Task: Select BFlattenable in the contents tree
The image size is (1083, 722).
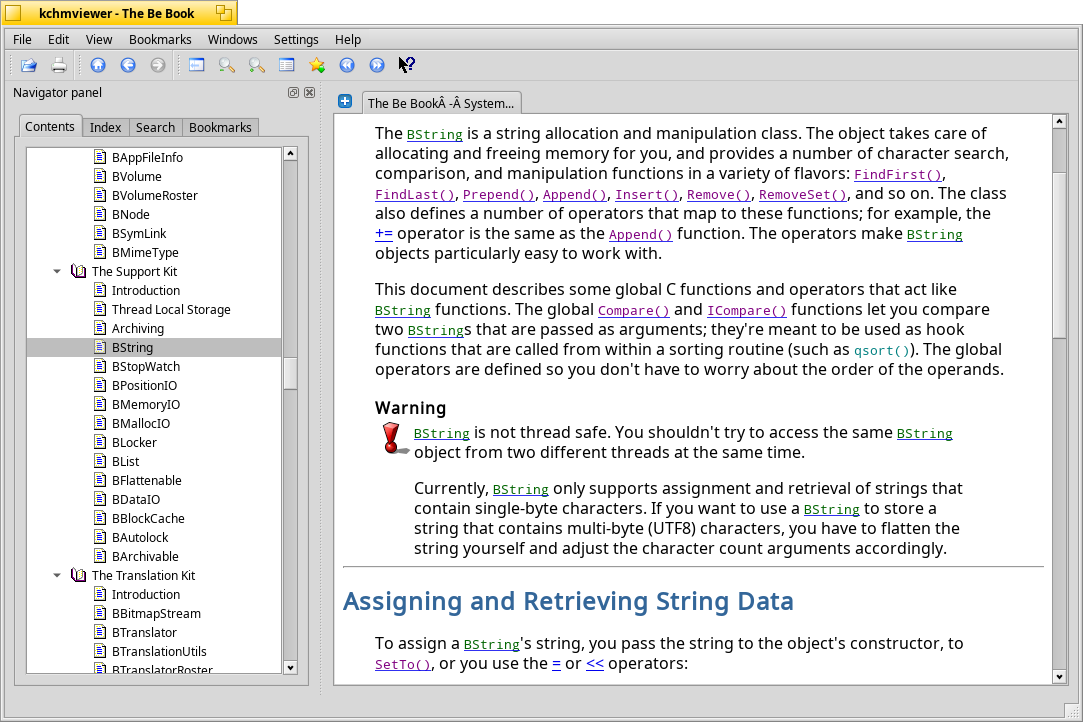Action: click(x=146, y=481)
